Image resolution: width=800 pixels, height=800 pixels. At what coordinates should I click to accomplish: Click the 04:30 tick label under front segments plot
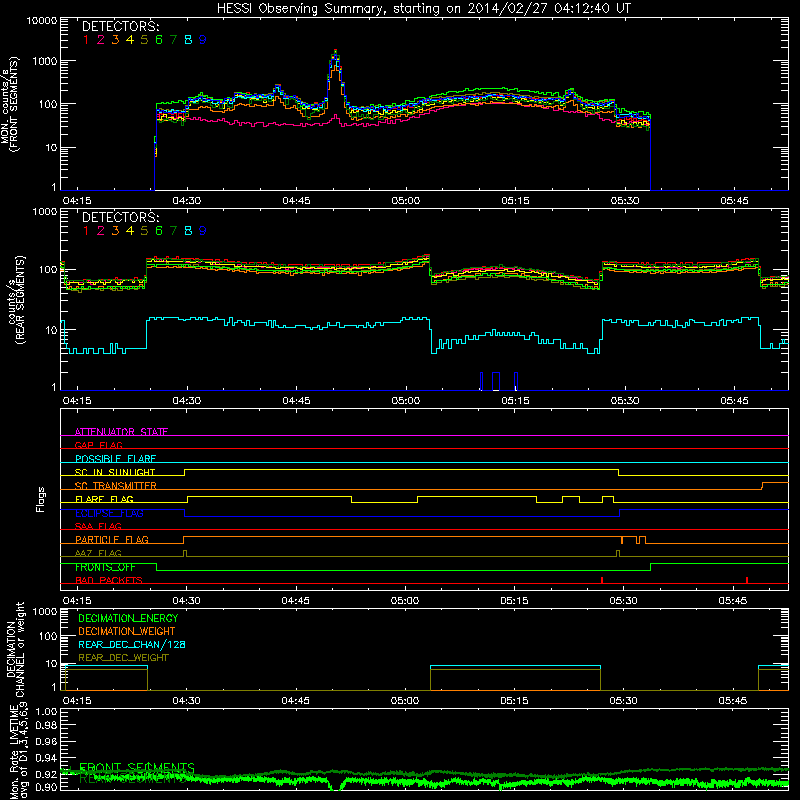pyautogui.click(x=187, y=201)
